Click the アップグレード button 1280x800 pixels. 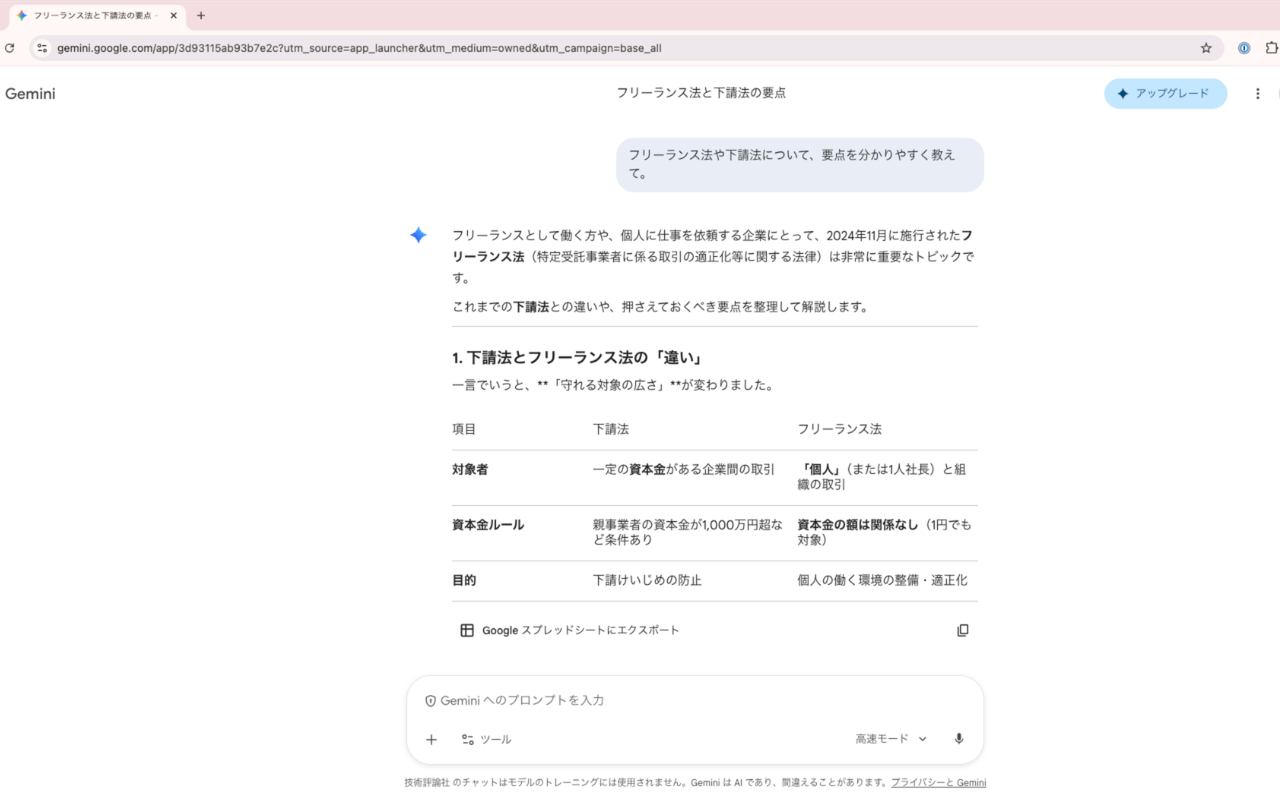[1165, 94]
